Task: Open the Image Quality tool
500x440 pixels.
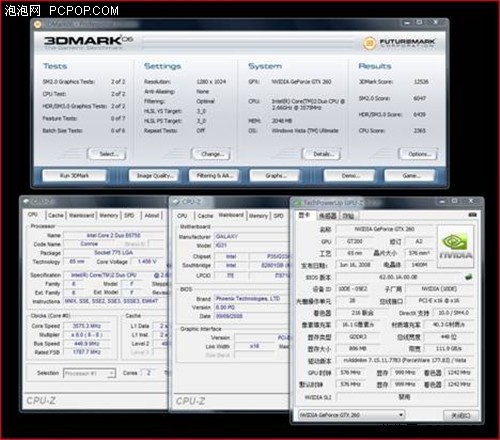Action: 154,175
